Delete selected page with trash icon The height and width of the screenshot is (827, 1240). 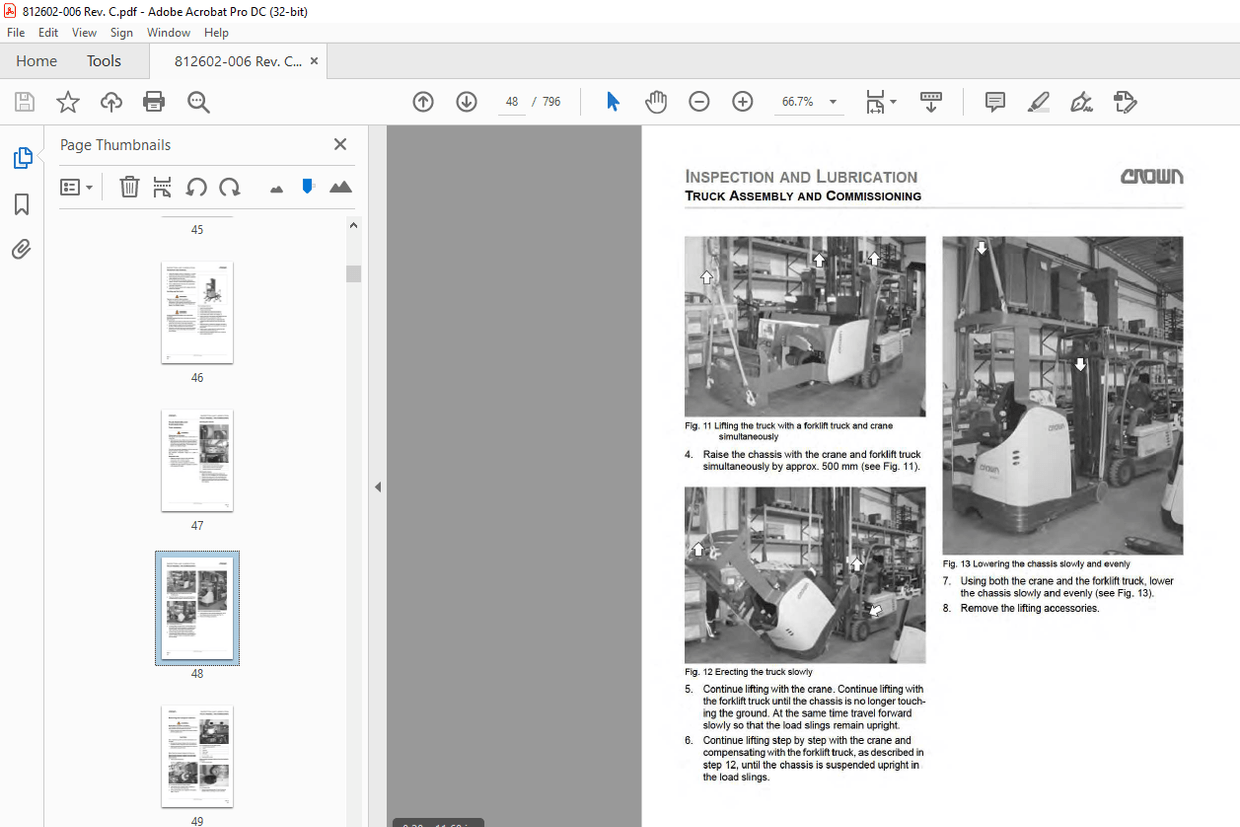pyautogui.click(x=129, y=187)
